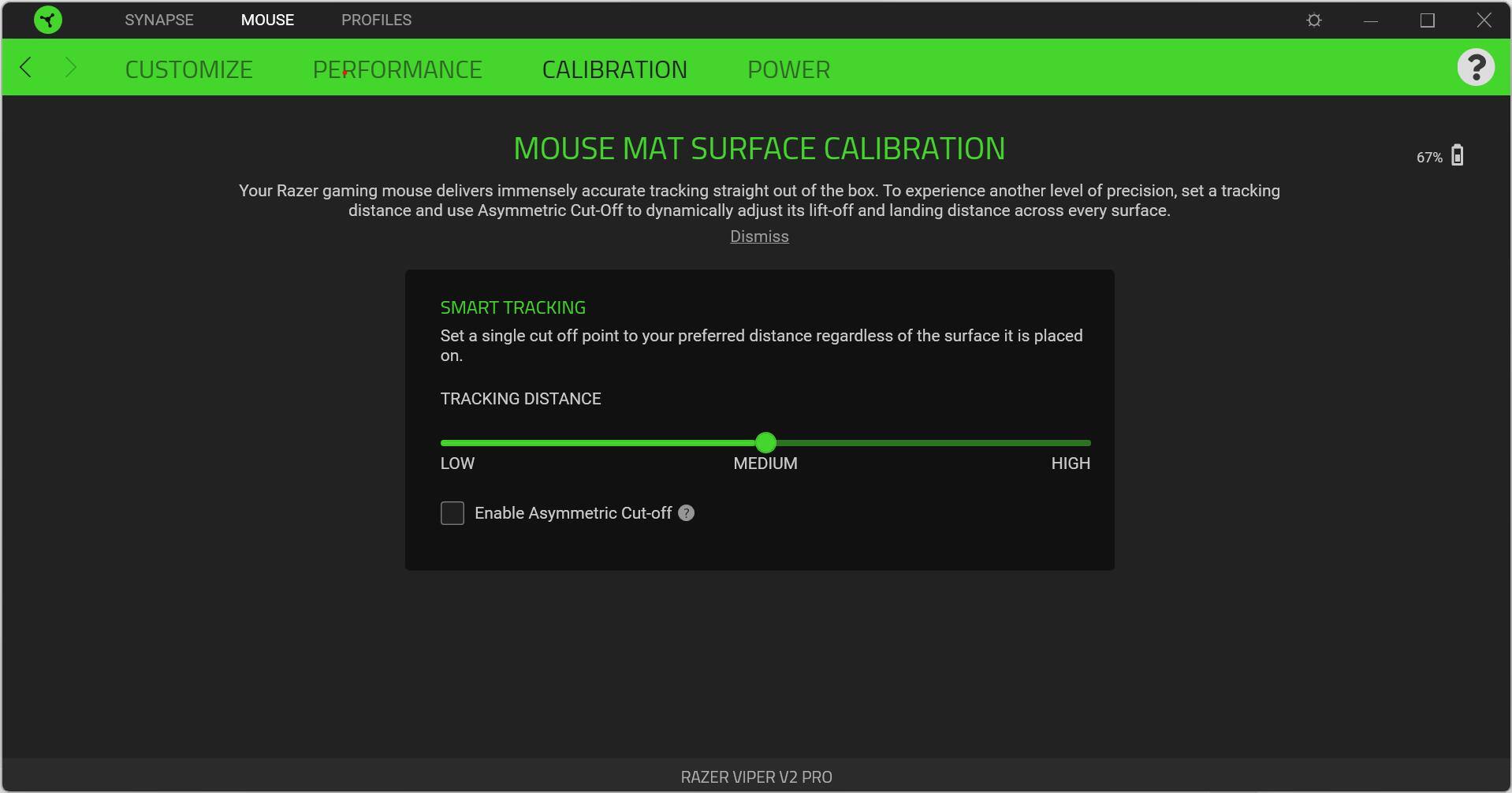Open the PERFORMANCE section
Image resolution: width=1512 pixels, height=793 pixels.
pos(397,69)
